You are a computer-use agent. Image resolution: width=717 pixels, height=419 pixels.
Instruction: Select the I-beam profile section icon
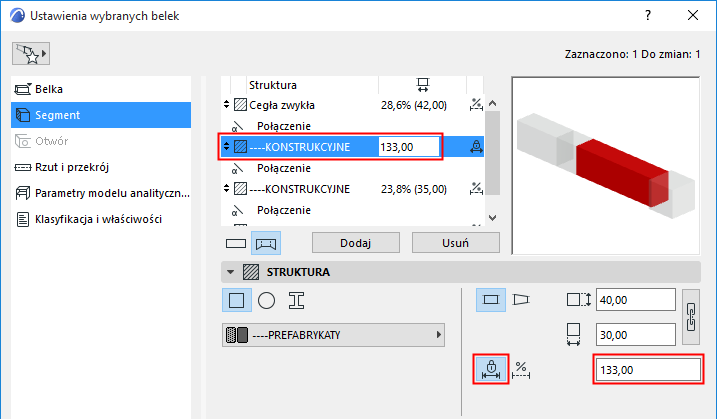(x=296, y=299)
